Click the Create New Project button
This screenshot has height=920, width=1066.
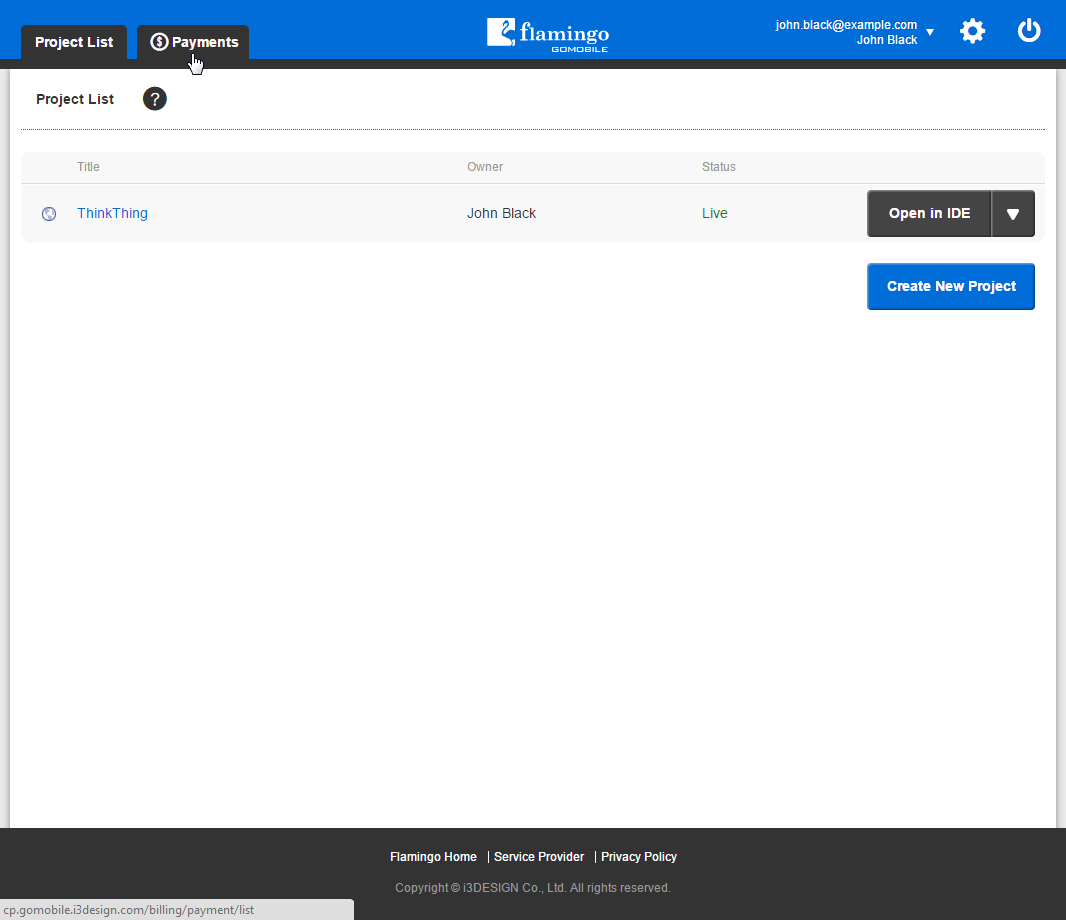click(950, 286)
